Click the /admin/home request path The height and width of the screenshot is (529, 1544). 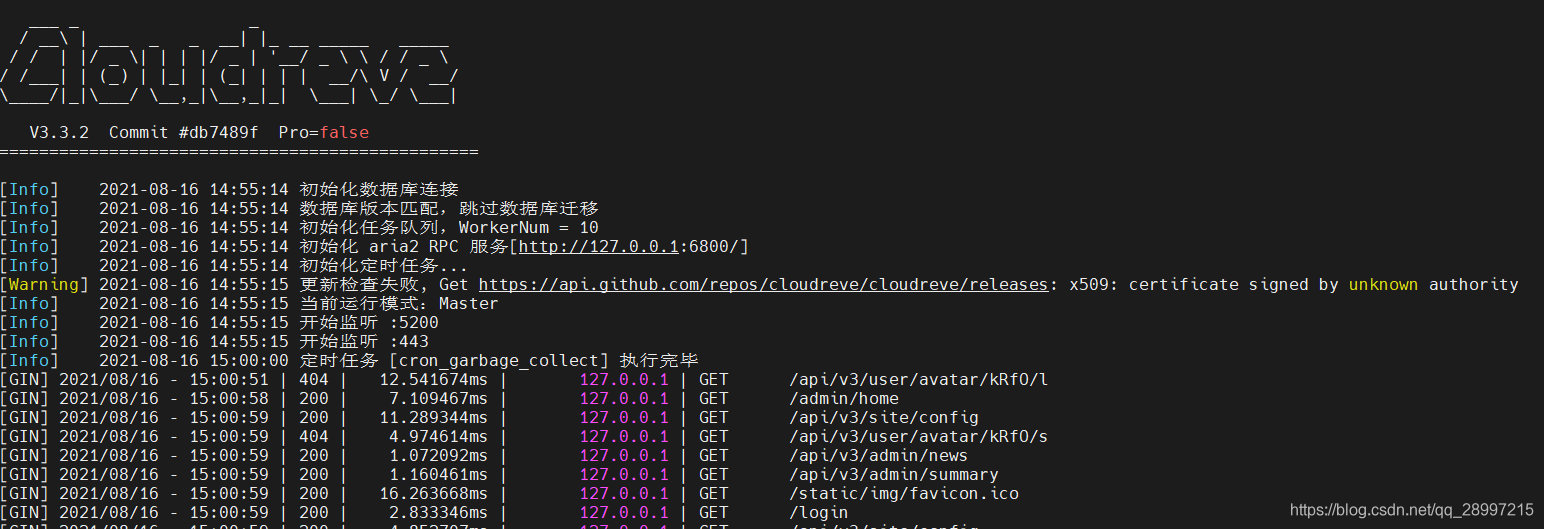(x=844, y=399)
